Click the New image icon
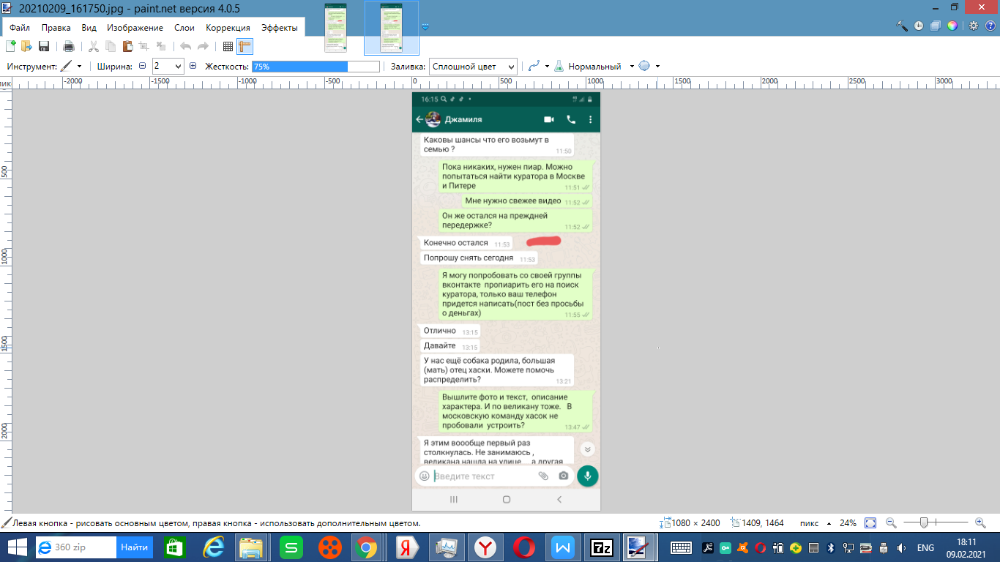Image resolution: width=1000 pixels, height=562 pixels. pos(11,46)
